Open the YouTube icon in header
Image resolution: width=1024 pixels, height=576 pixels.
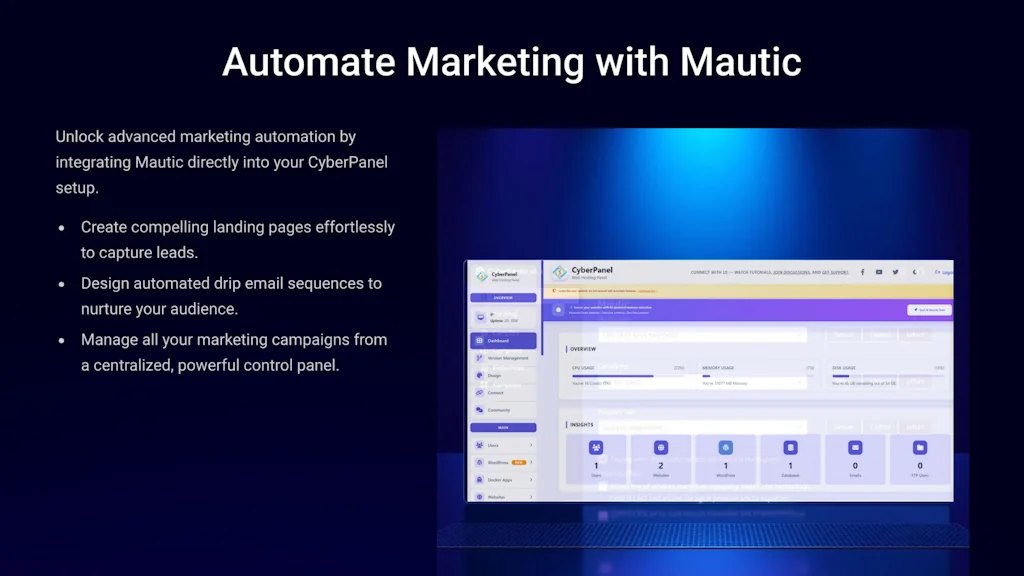tap(879, 272)
